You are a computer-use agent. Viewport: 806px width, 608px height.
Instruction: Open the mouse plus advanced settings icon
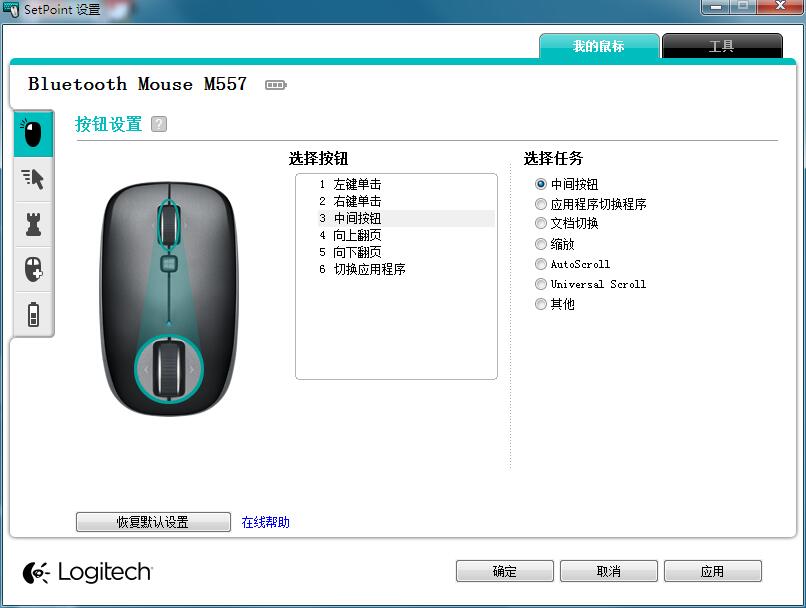point(33,269)
